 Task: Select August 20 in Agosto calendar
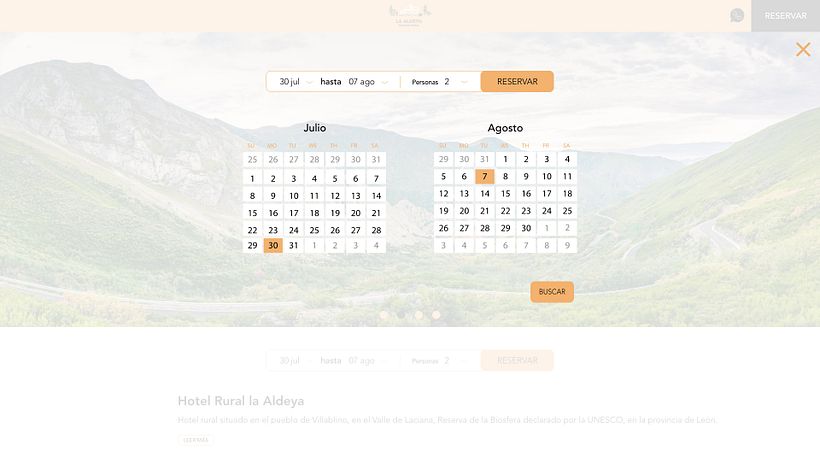pos(464,211)
